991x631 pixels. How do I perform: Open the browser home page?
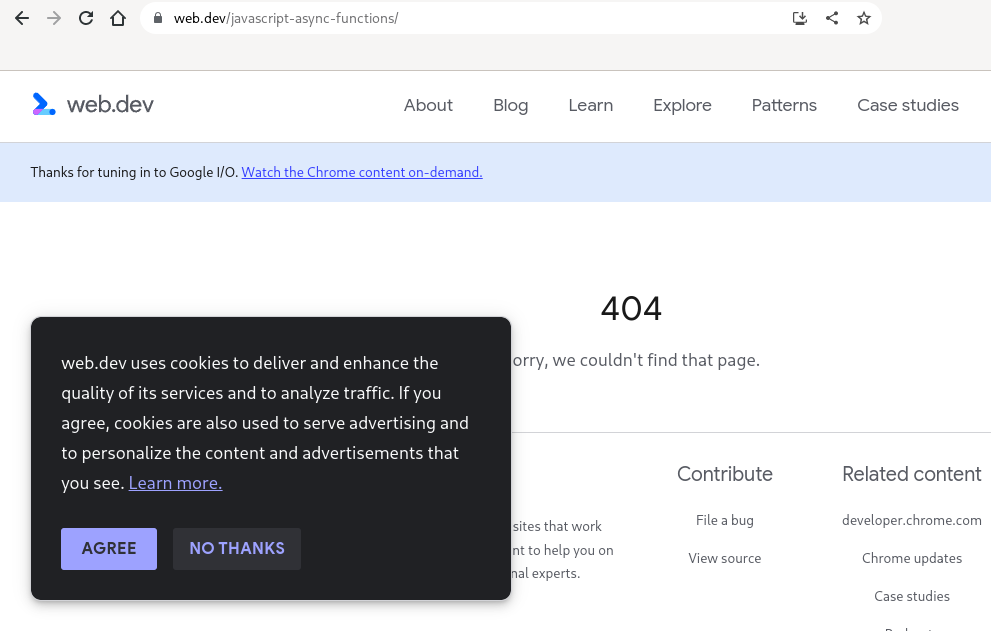[117, 17]
